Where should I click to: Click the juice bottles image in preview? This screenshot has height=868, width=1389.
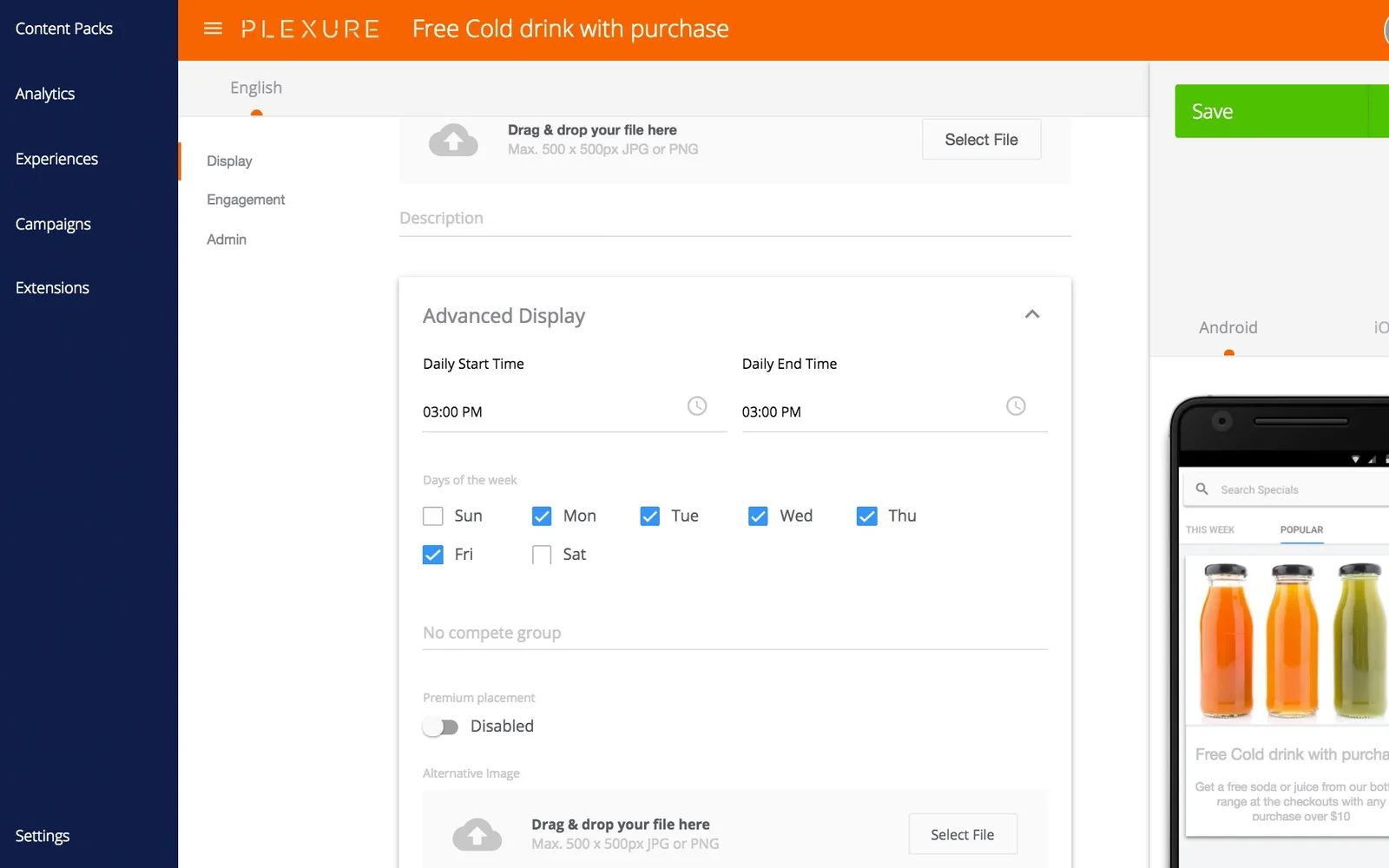pos(1287,641)
